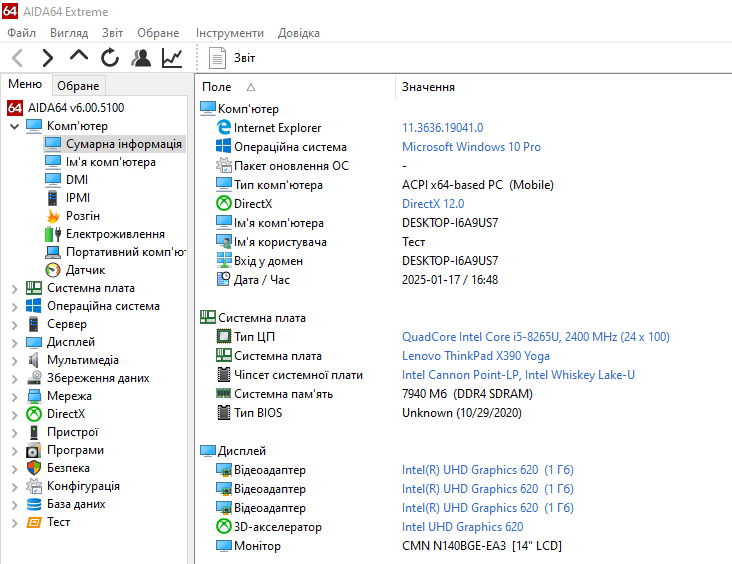Expand the Програми tree node
The height and width of the screenshot is (564, 732).
(x=14, y=451)
